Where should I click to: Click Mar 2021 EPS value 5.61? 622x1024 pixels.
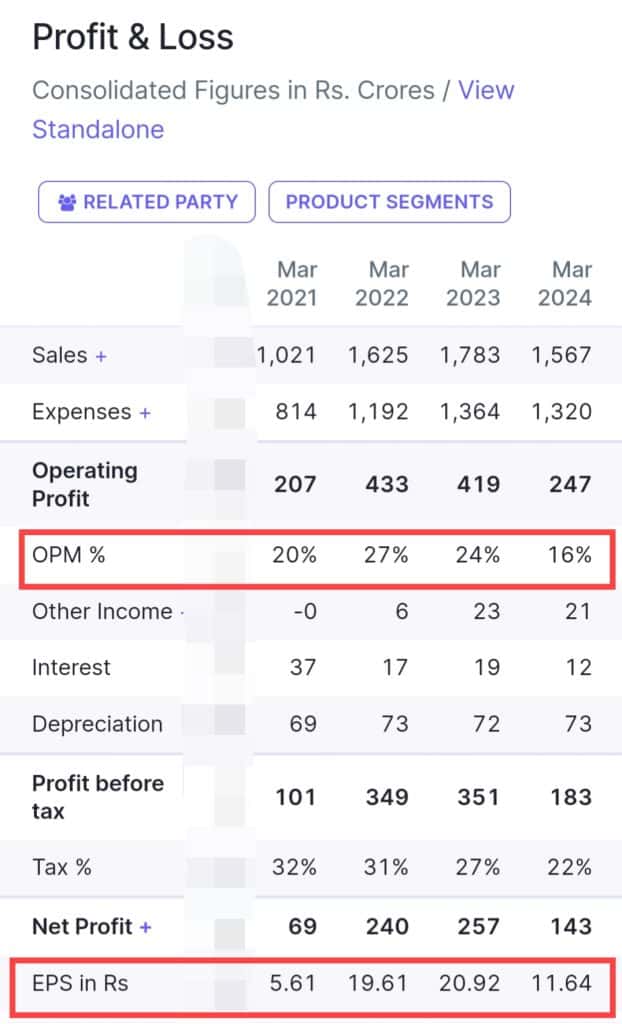pyautogui.click(x=294, y=984)
